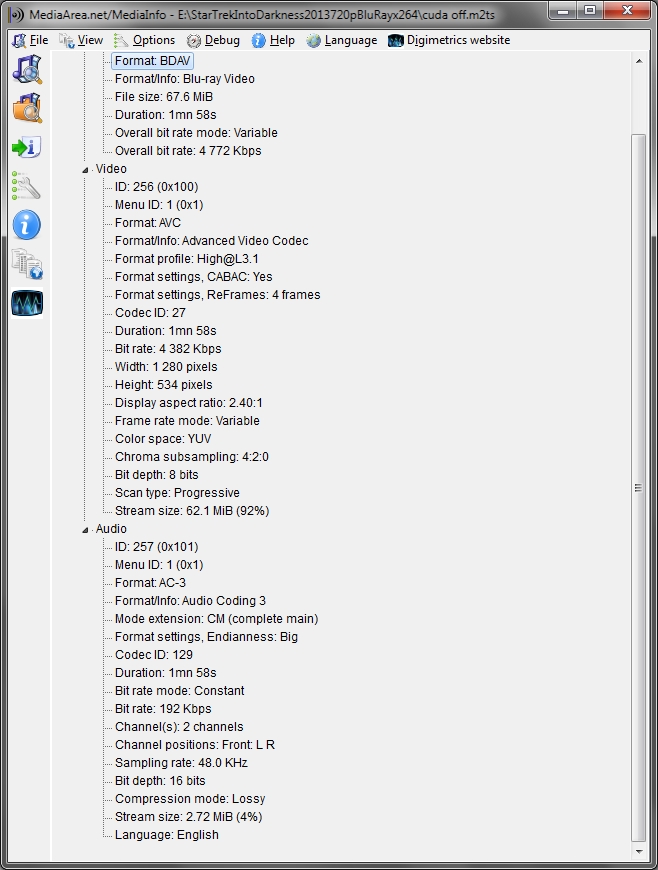This screenshot has height=870, width=658.
Task: Click the MediaInfo title bar app icon
Action: [17, 14]
